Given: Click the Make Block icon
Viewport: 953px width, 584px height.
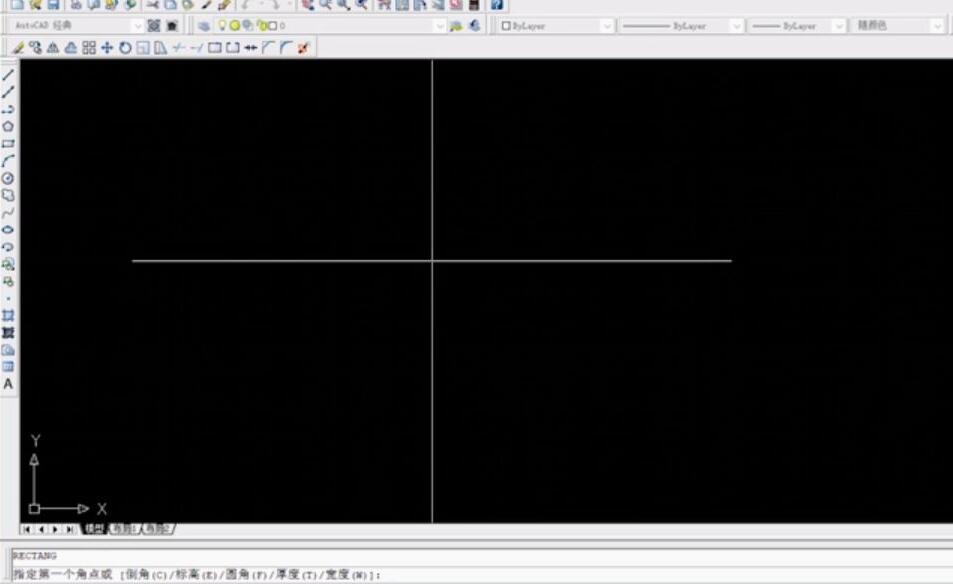Looking at the screenshot, I should (x=8, y=281).
